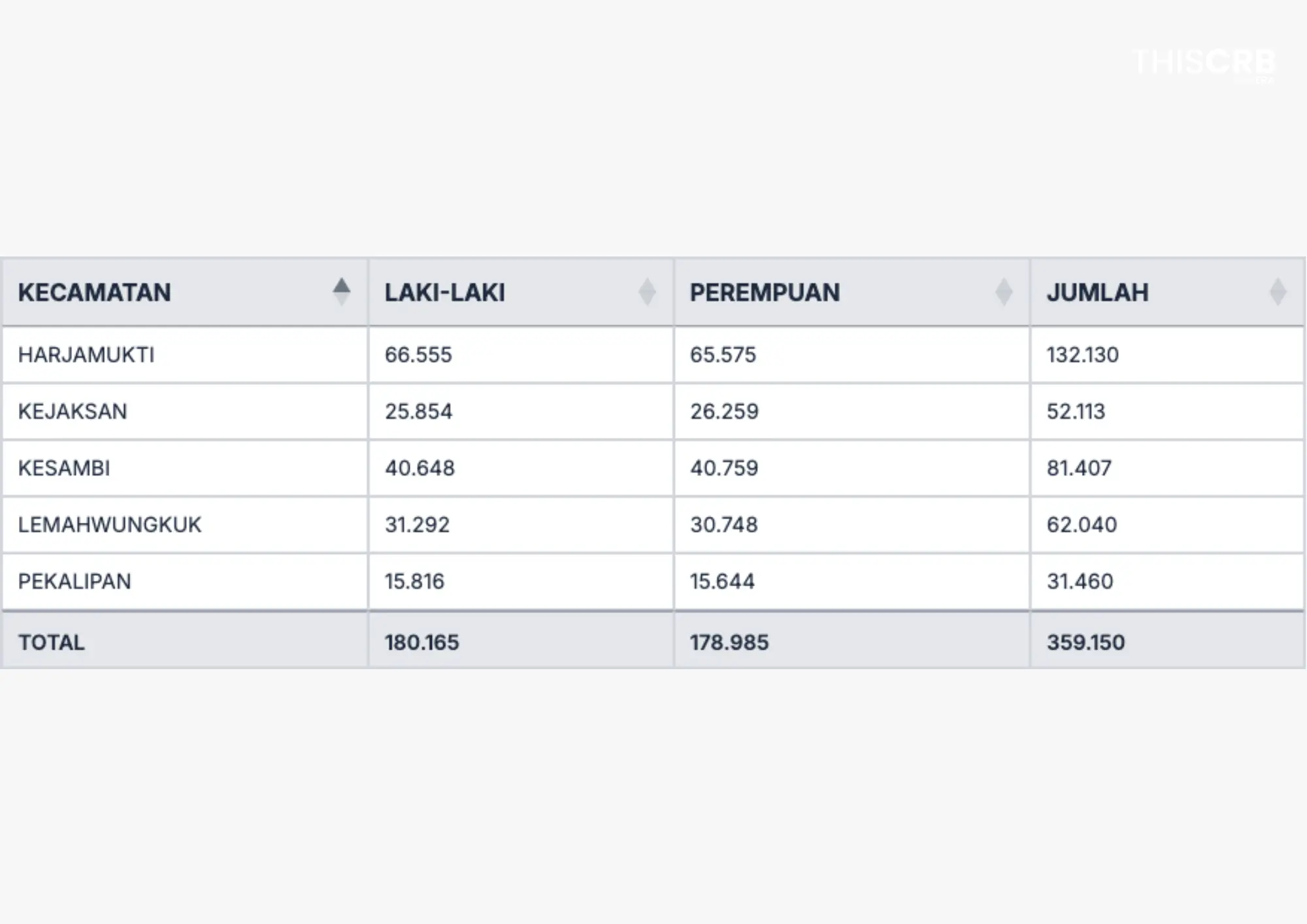
Task: Click the JUMLAH sort arrows icon
Action: pos(1278,291)
